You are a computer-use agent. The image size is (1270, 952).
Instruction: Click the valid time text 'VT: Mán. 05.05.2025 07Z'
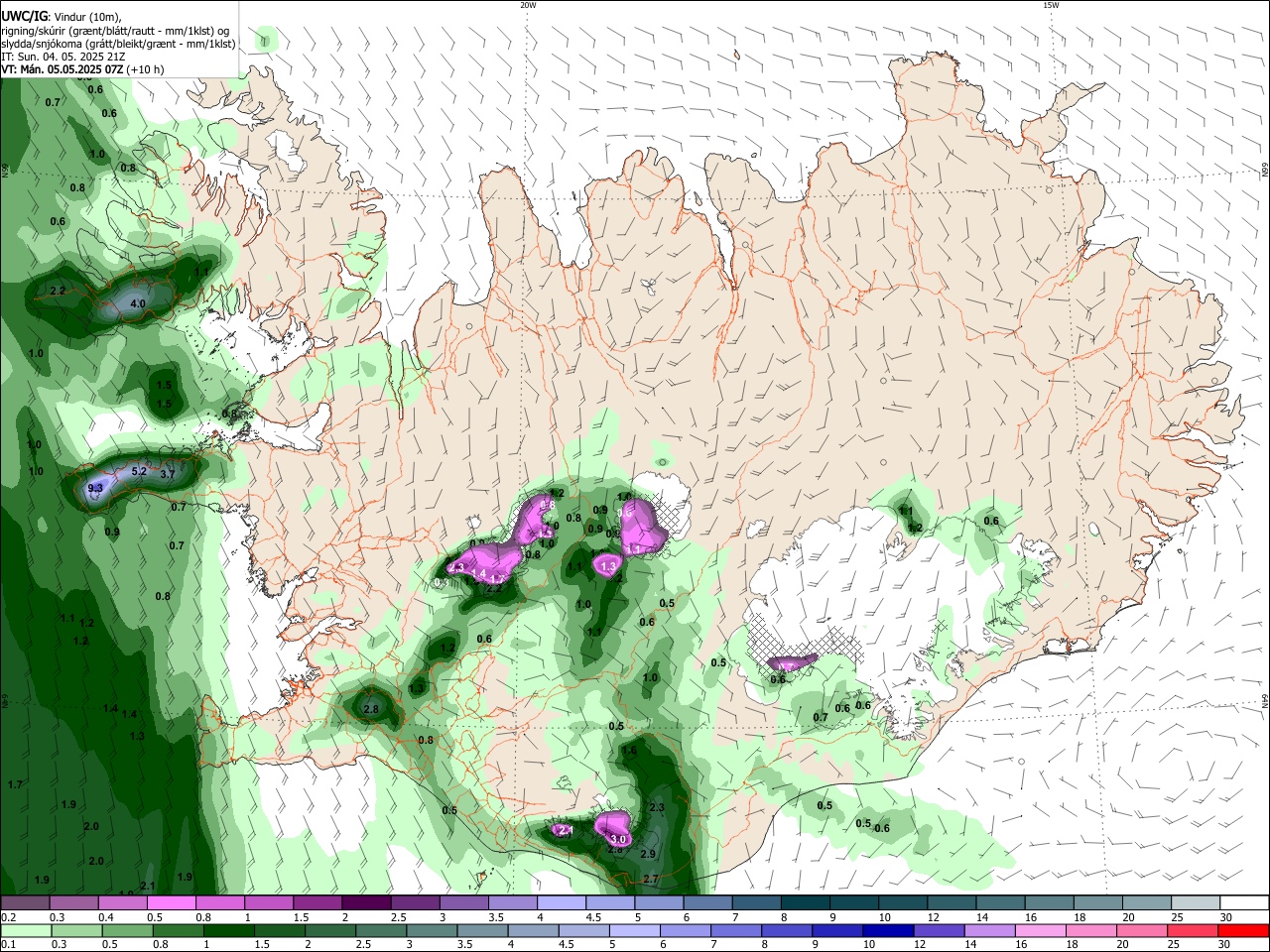[62, 69]
